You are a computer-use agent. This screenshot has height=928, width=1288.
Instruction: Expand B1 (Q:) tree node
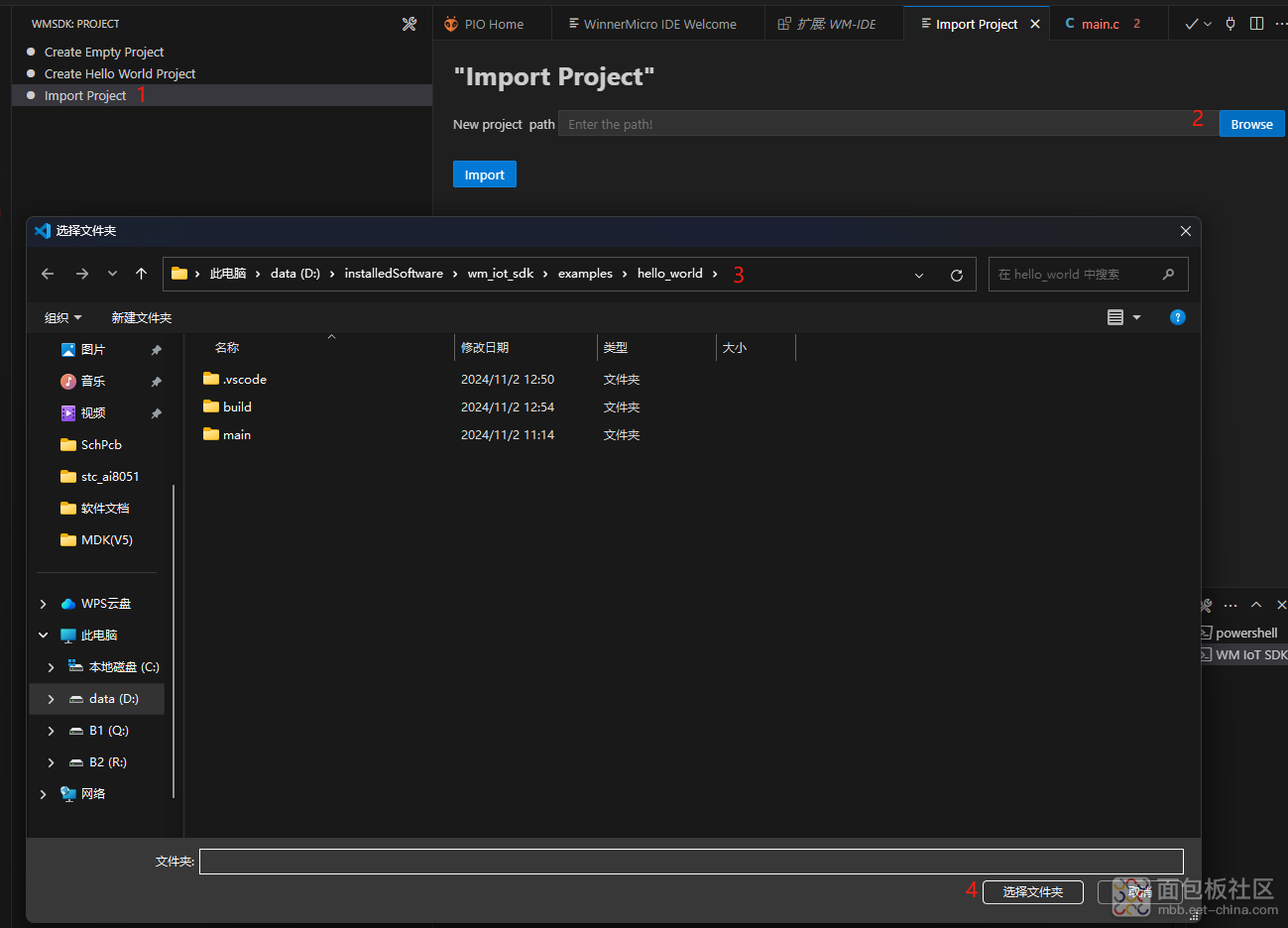tap(51, 731)
